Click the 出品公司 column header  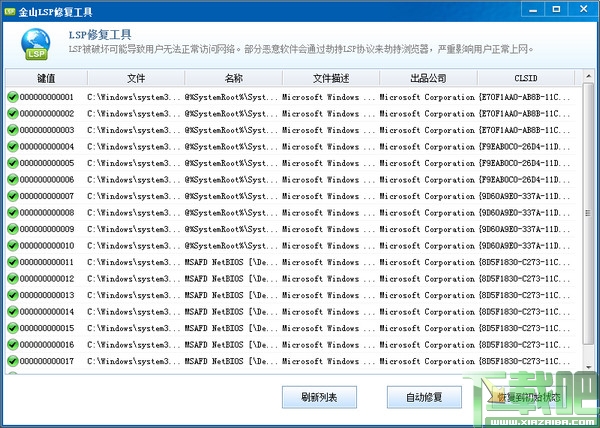tap(428, 78)
